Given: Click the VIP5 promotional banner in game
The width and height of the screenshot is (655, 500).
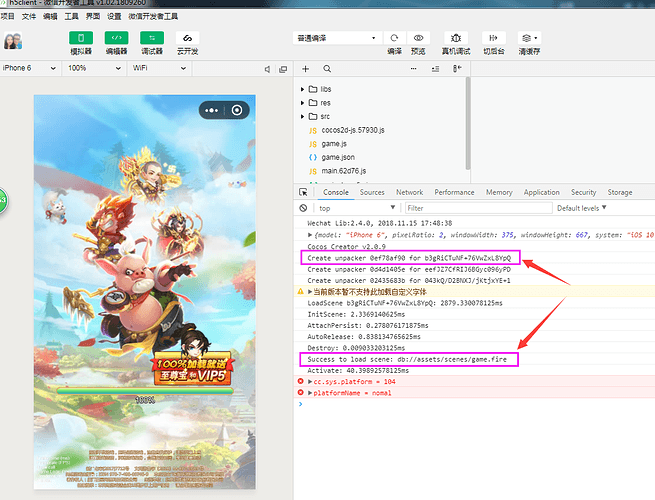Looking at the screenshot, I should pyautogui.click(x=192, y=369).
